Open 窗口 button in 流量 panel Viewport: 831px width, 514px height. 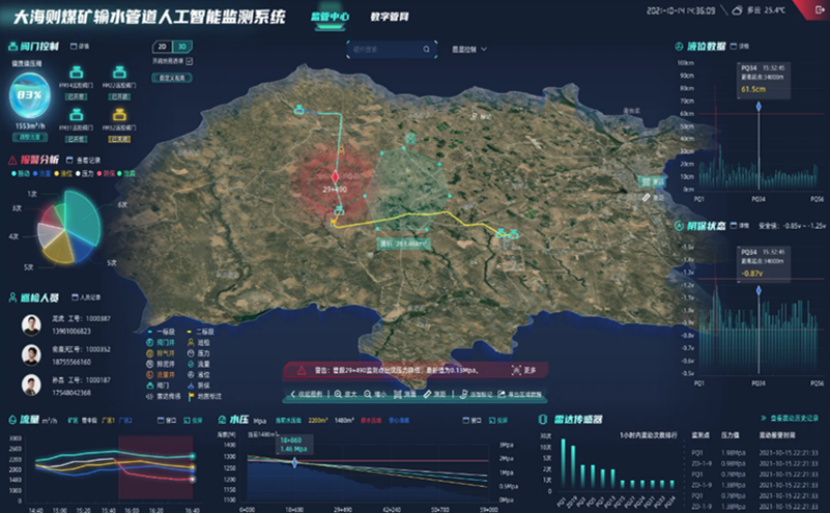click(x=166, y=420)
